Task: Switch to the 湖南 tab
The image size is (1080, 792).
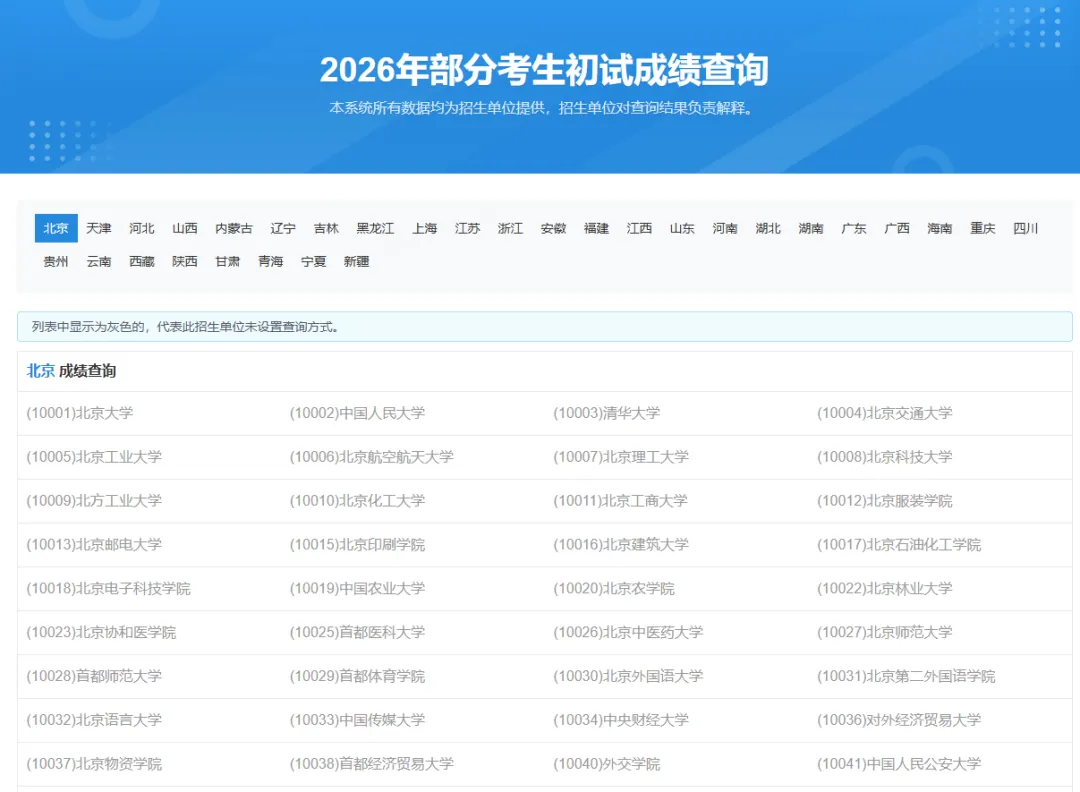Action: coord(811,228)
